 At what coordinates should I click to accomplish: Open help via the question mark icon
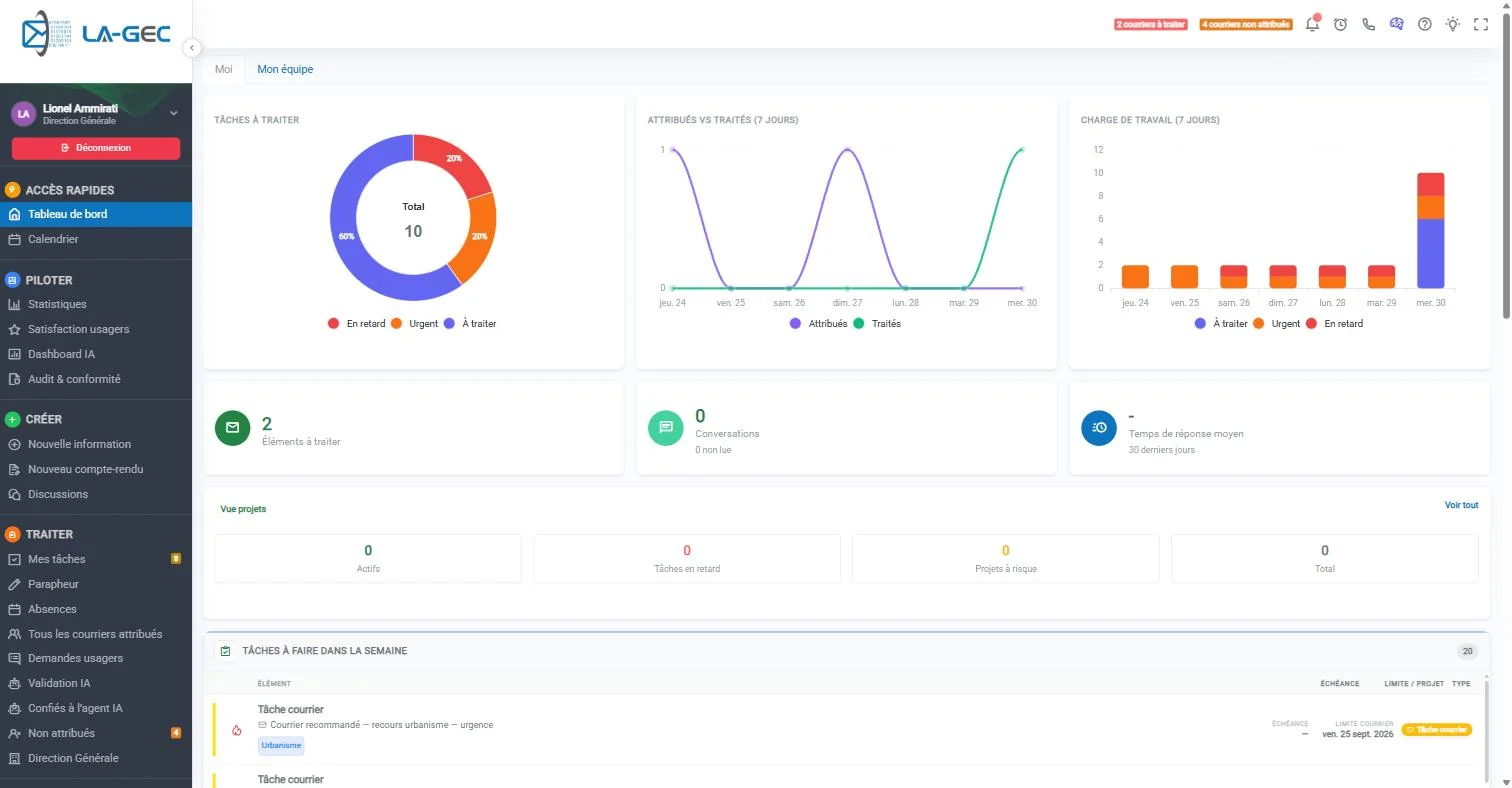(1425, 24)
